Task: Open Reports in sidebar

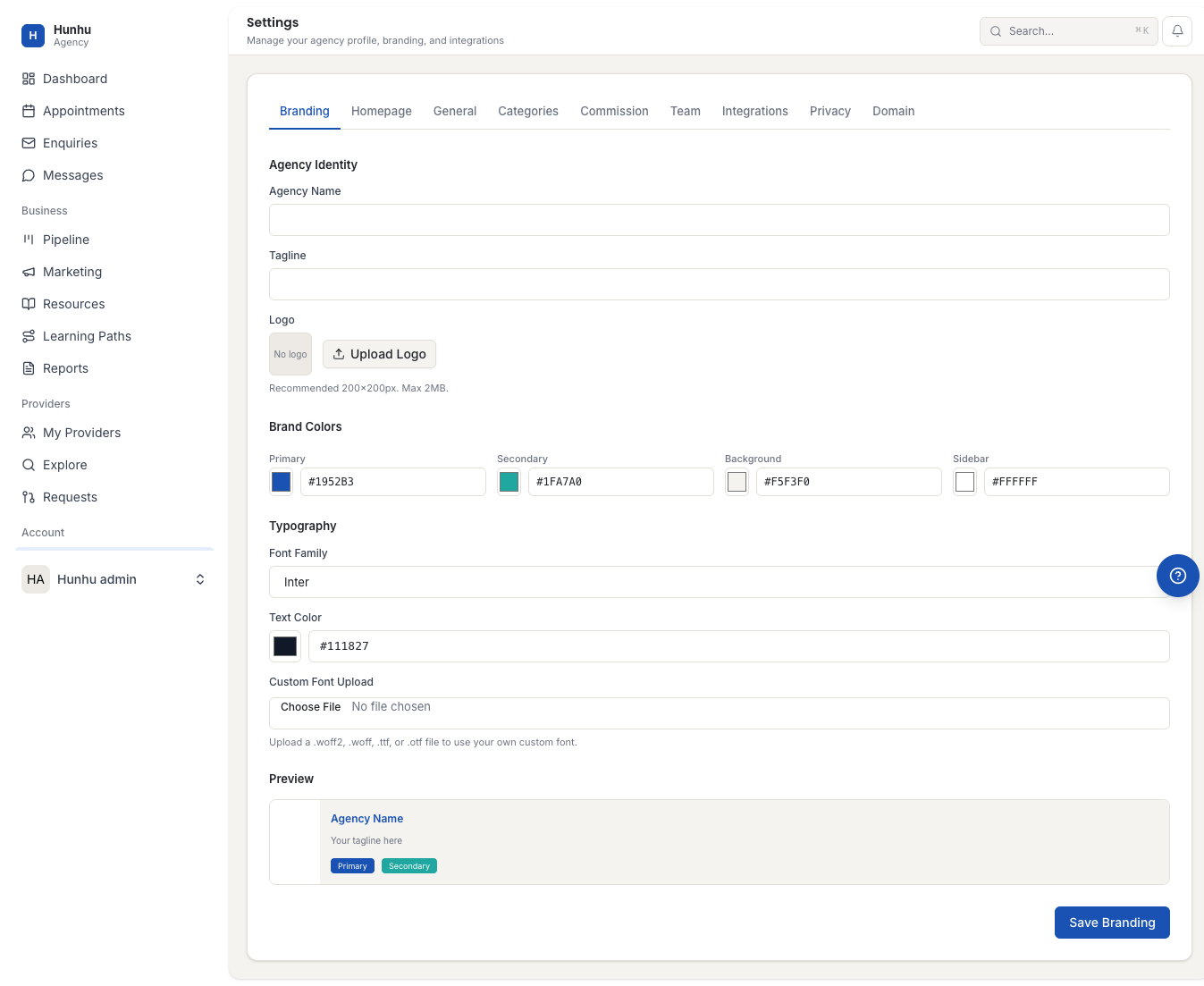Action: point(114,368)
